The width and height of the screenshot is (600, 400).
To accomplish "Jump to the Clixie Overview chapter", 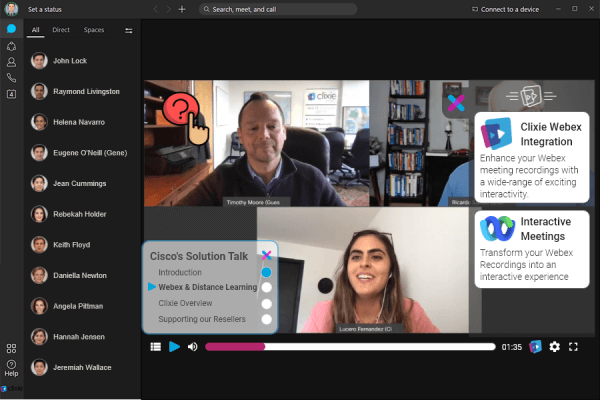I will click(185, 303).
